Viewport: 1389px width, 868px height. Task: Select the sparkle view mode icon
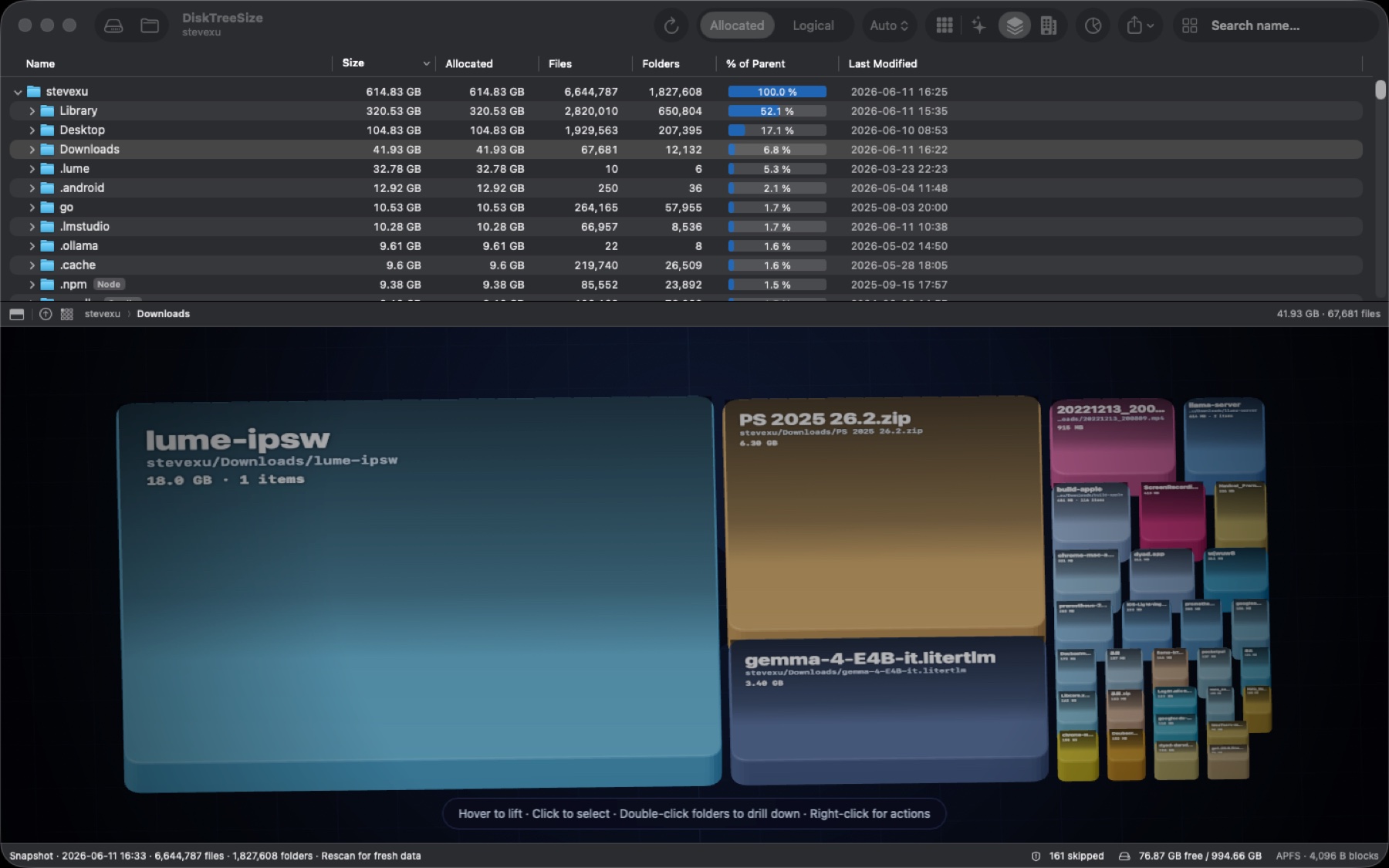click(978, 25)
